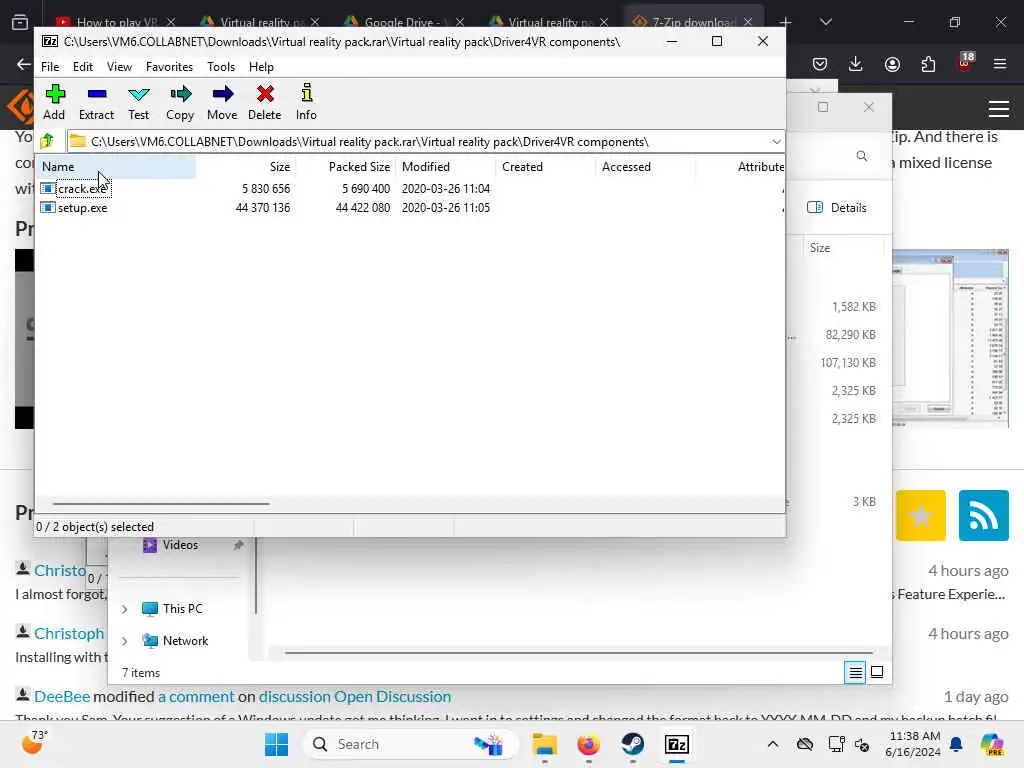Go up one folder level icon
The width and height of the screenshot is (1024, 768).
[x=47, y=141]
